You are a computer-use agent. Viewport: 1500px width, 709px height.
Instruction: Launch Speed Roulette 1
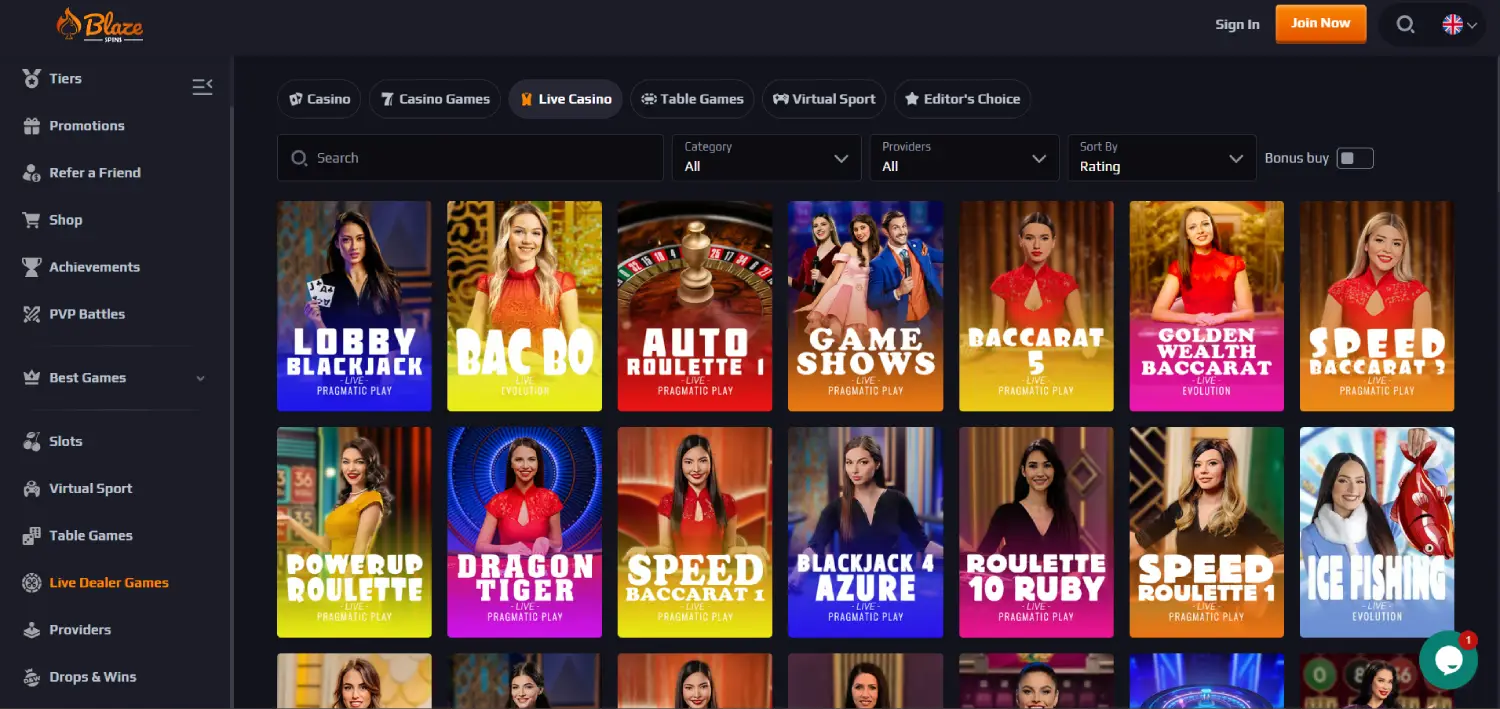(x=1207, y=532)
